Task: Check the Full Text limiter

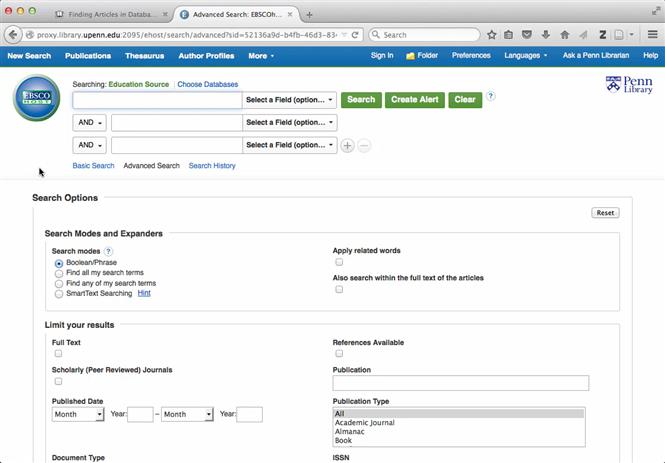Action: 58,353
